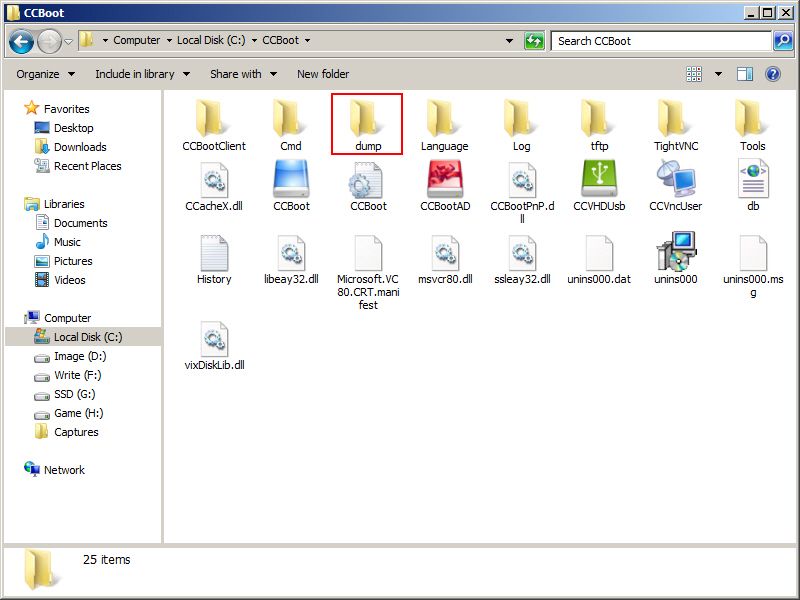Select the CCBoot gear config file
The width and height of the screenshot is (800, 600).
pyautogui.click(x=368, y=187)
